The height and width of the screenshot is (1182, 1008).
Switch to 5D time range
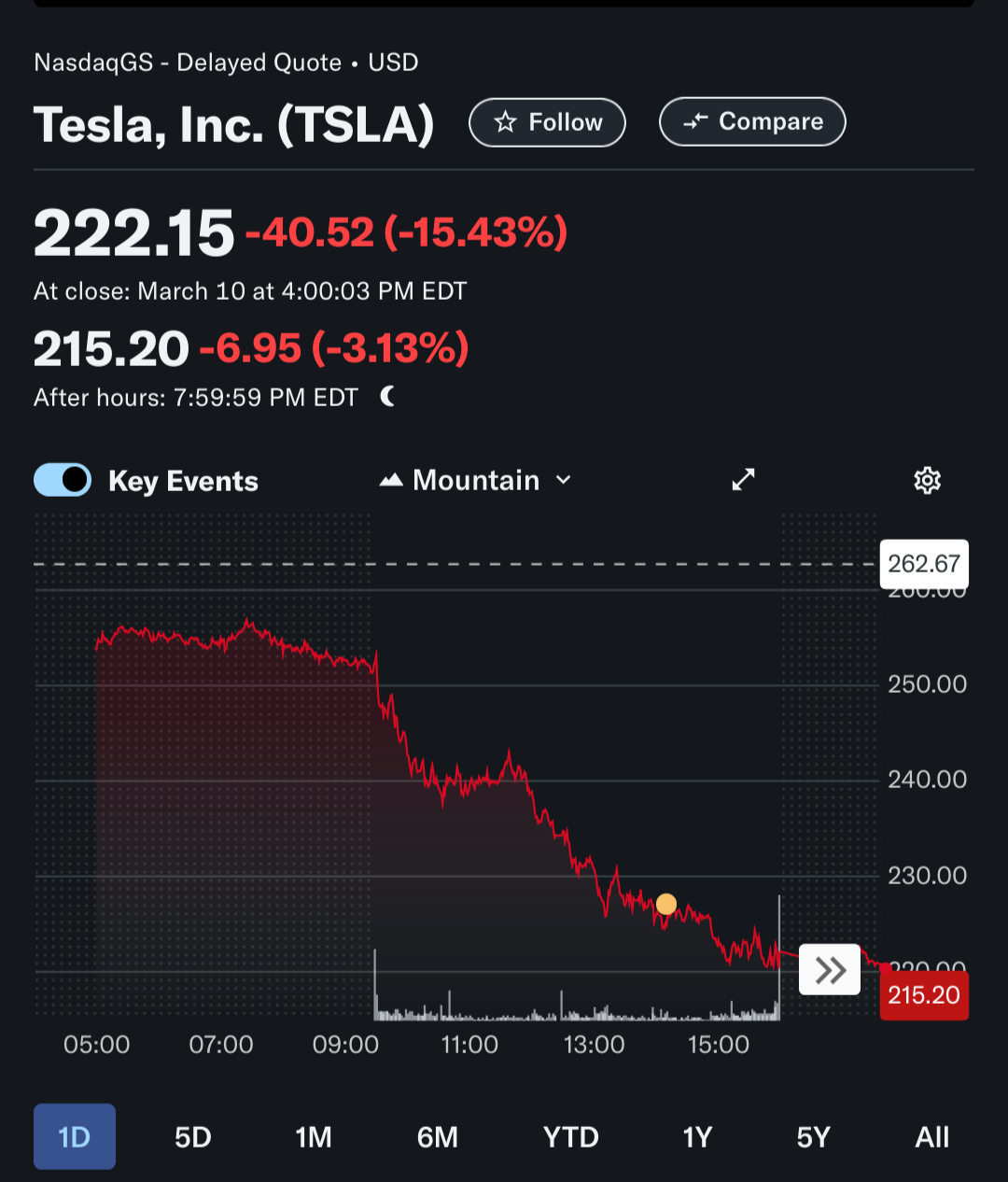pos(193,1137)
